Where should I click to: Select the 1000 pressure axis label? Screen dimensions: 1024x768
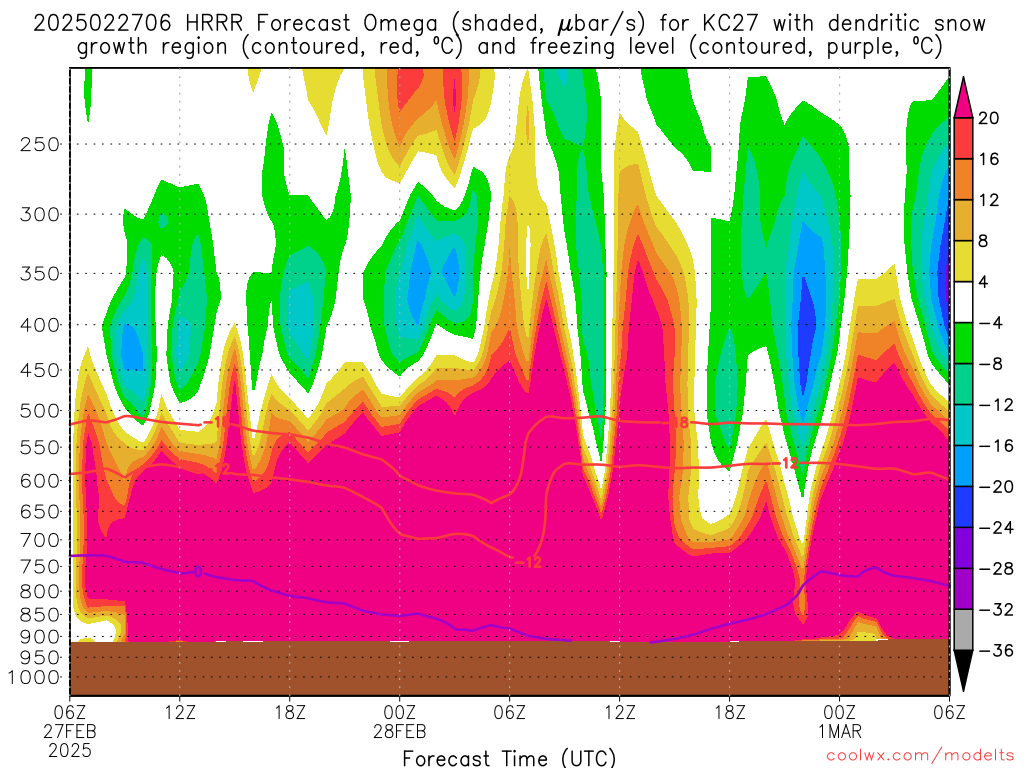(34, 678)
